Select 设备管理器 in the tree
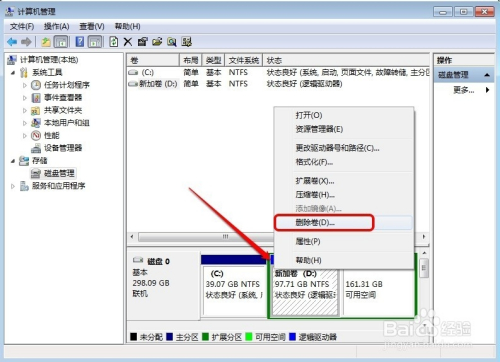Viewport: 500px width, 362px height. pyautogui.click(x=63, y=148)
